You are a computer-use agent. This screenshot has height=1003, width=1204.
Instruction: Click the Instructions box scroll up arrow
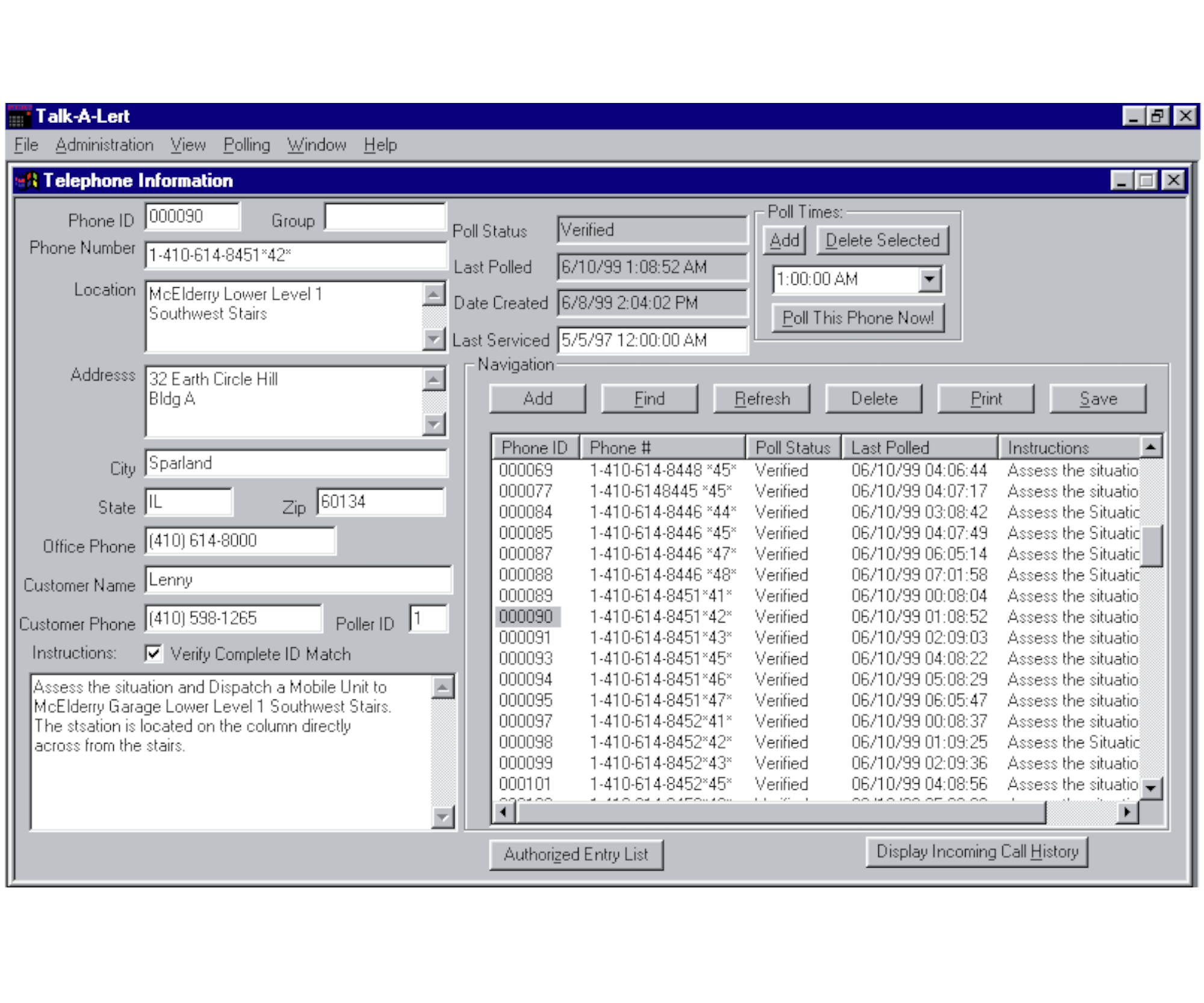click(443, 688)
